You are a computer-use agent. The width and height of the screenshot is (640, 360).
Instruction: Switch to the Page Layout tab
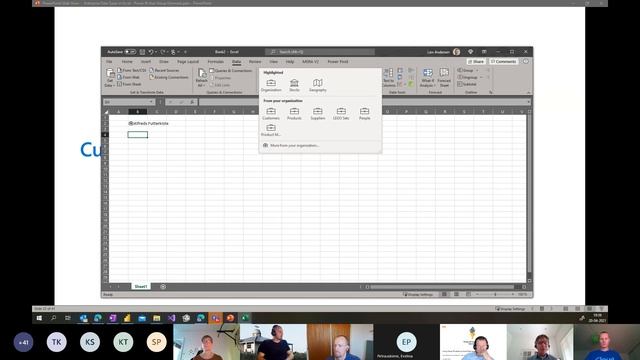(x=188, y=62)
